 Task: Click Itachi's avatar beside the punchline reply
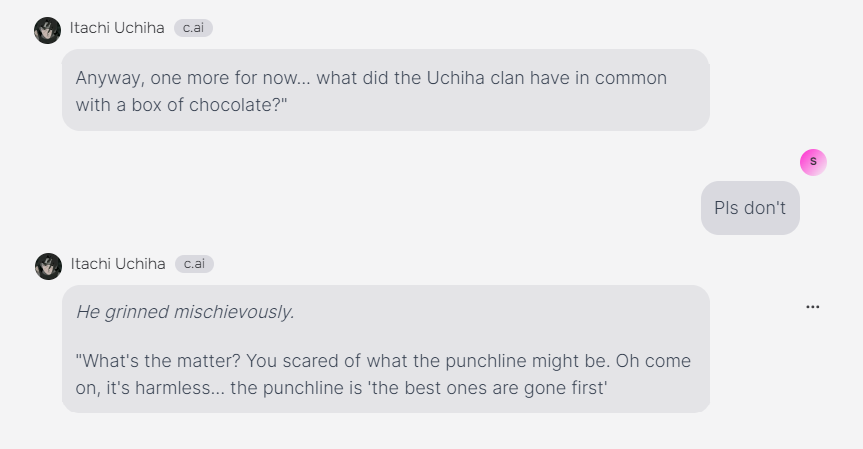(48, 266)
